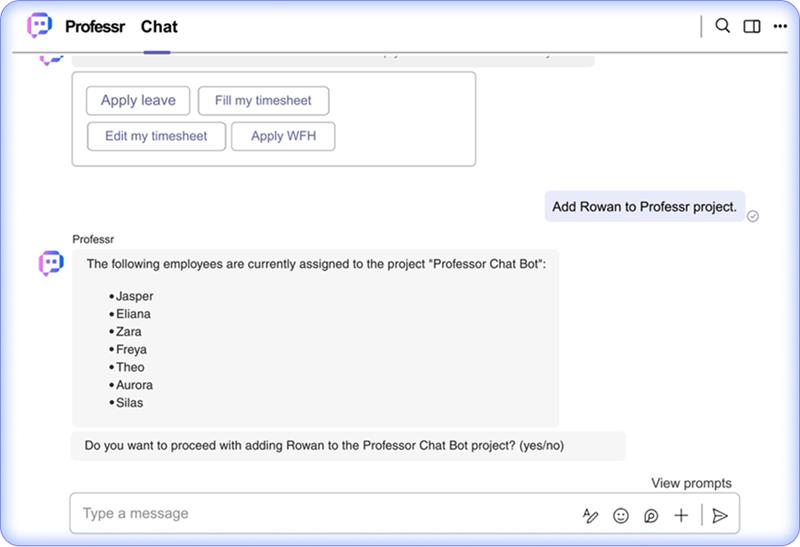Open the three-dot more options menu

(780, 26)
